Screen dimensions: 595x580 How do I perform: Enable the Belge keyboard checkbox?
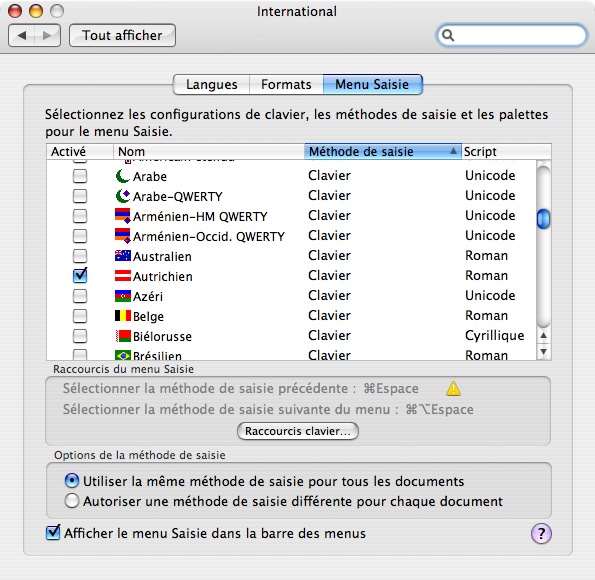(x=80, y=316)
